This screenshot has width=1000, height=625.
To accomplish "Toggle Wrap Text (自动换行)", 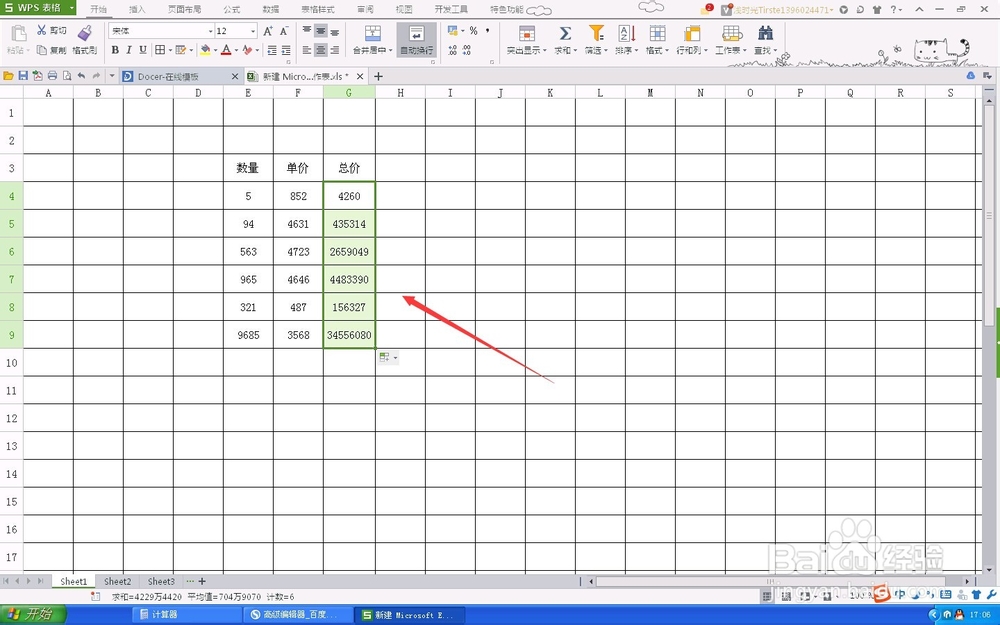I will point(416,40).
